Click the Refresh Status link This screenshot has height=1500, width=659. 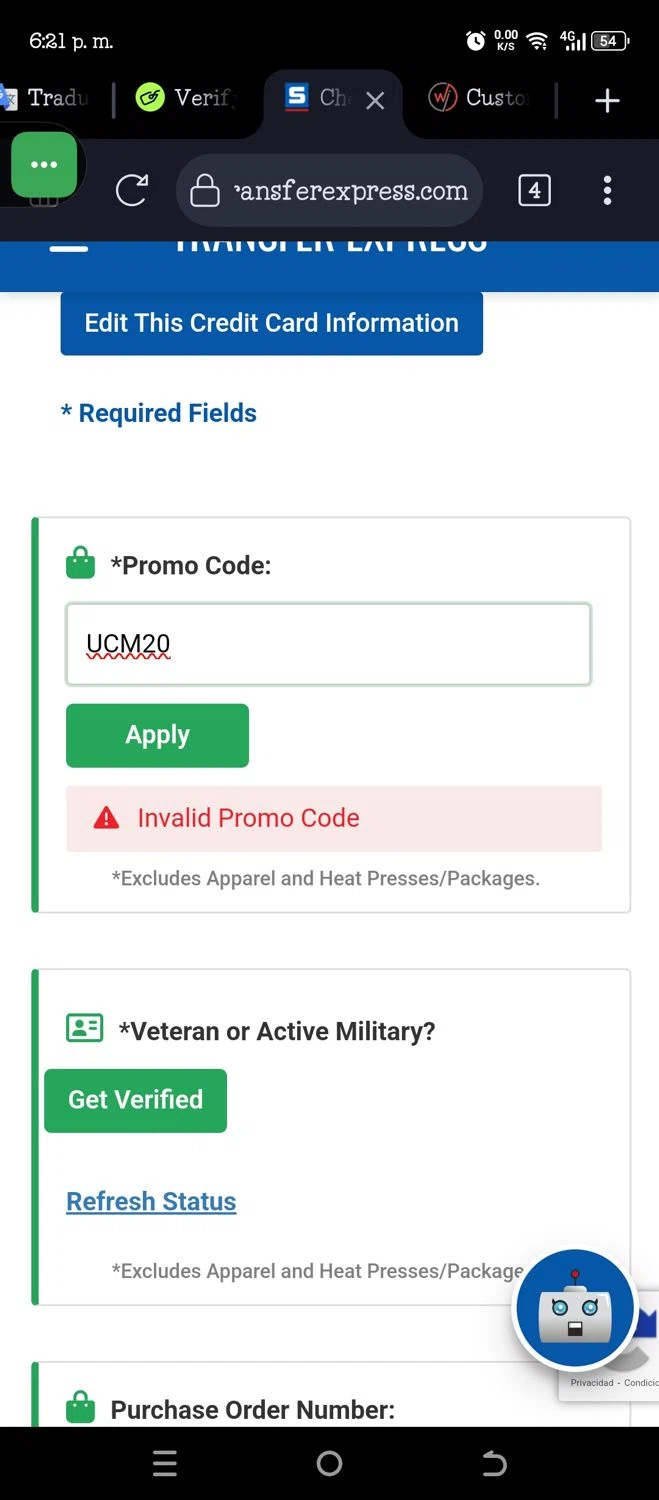tap(151, 1201)
